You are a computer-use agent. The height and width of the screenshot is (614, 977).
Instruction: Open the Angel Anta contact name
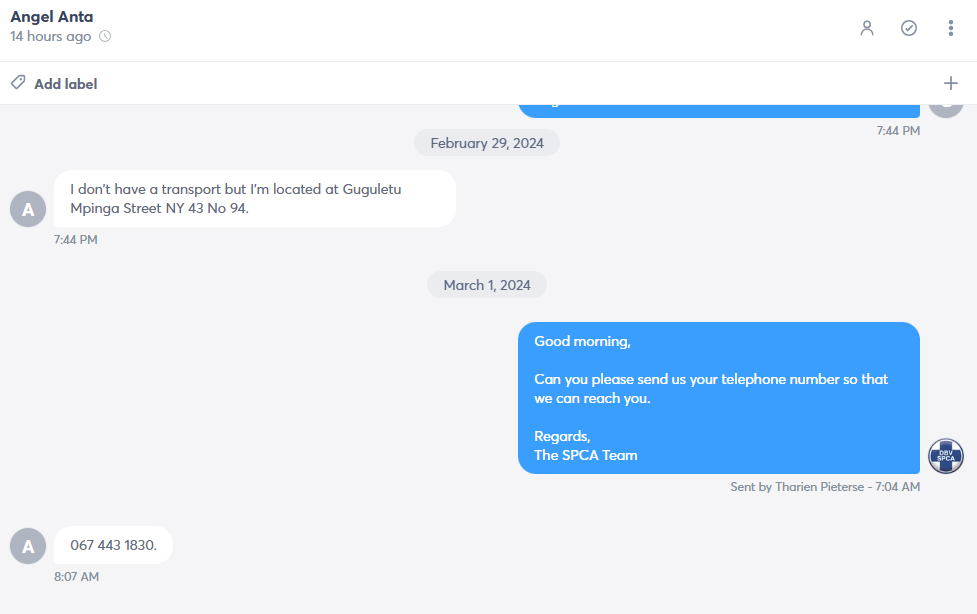pos(52,17)
